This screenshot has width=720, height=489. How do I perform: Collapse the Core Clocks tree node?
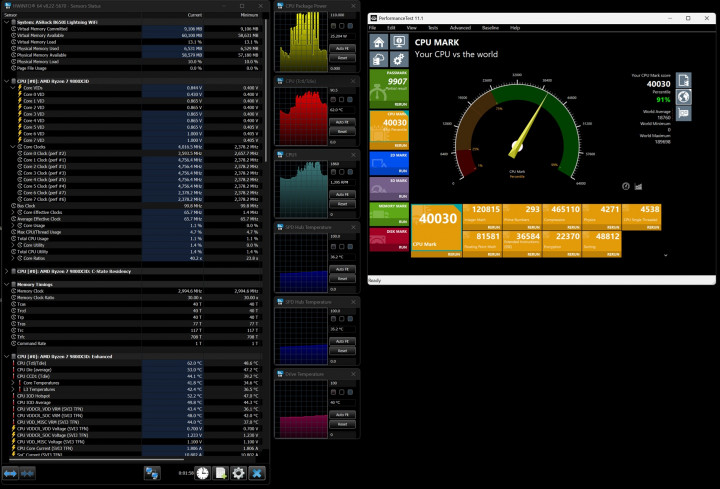click(13, 147)
